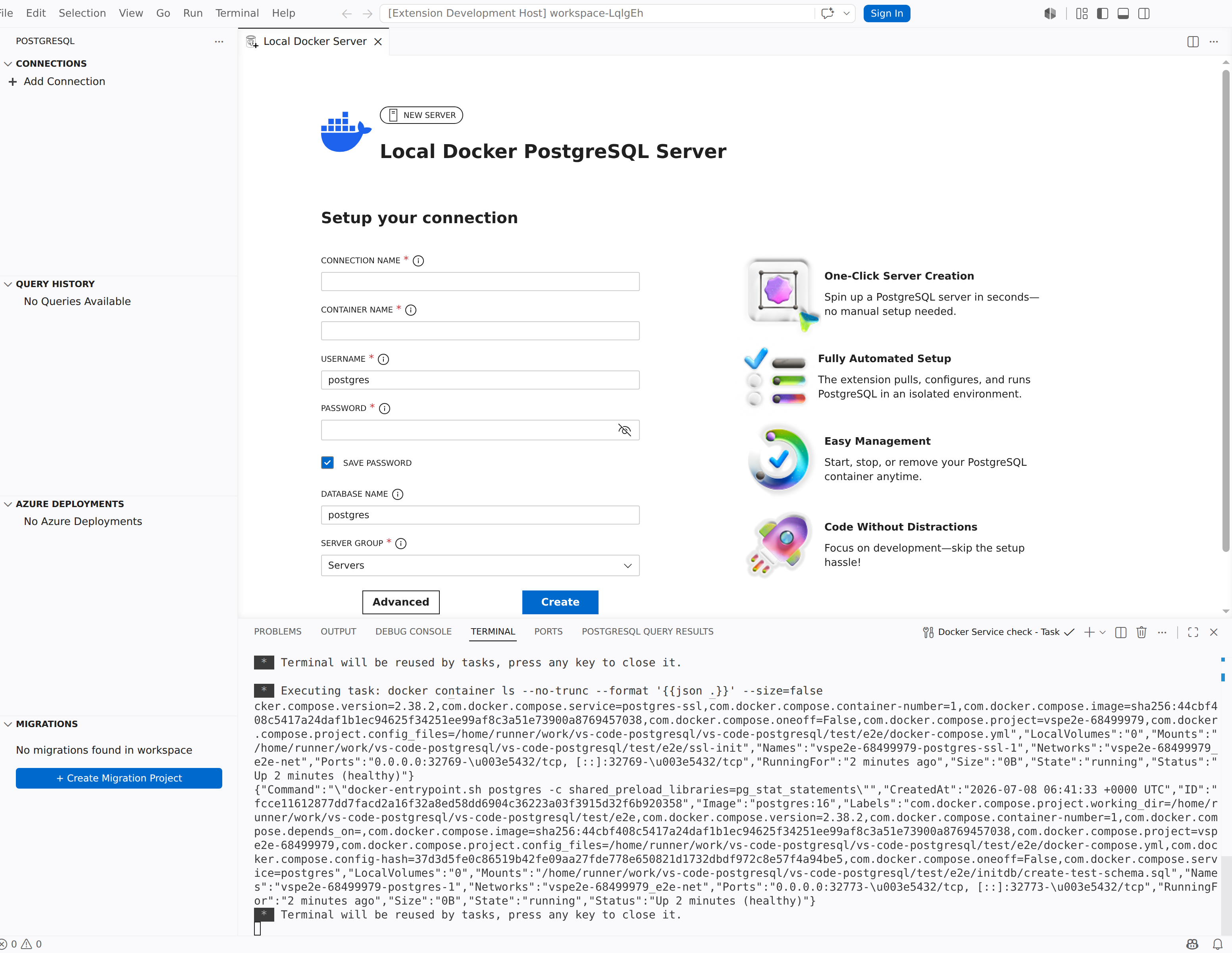Click the plus icon beside Add Connection
This screenshot has width=1232, height=953.
[12, 82]
